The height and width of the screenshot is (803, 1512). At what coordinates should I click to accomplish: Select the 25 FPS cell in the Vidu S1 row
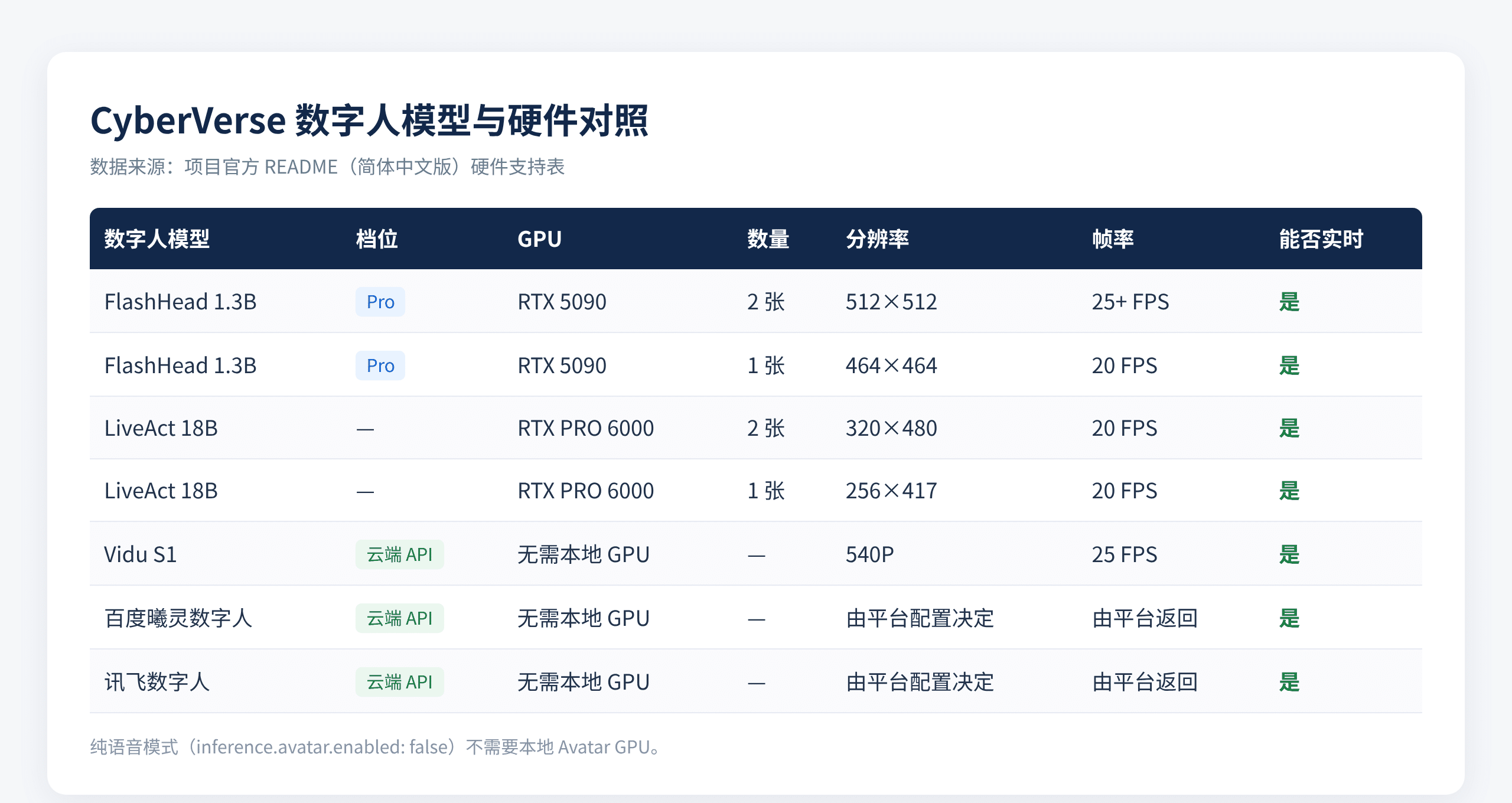1124,554
